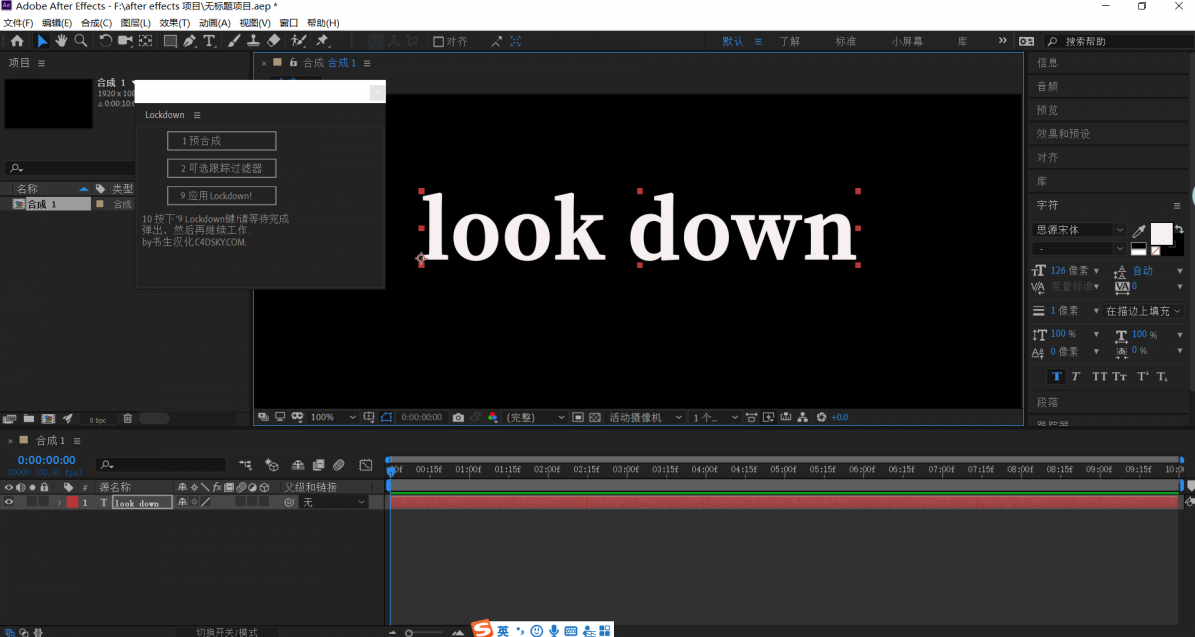Viewport: 1195px width, 637px height.
Task: Click the graph editor icon in timeline
Action: point(366,465)
